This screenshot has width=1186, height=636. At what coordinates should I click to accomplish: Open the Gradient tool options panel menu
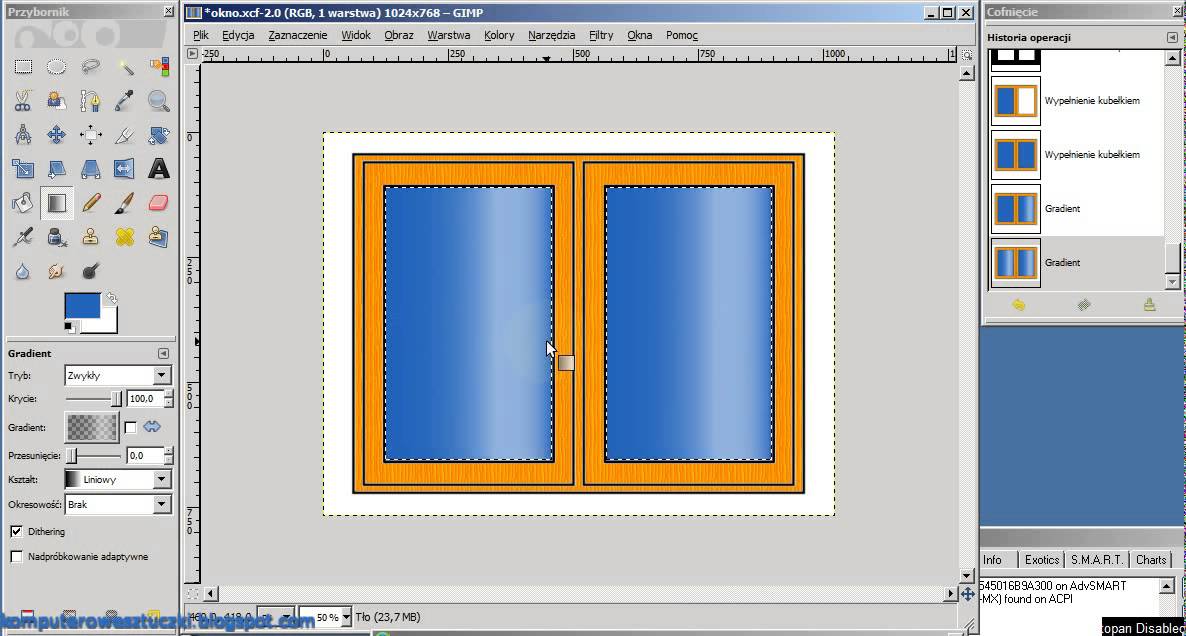tap(163, 353)
